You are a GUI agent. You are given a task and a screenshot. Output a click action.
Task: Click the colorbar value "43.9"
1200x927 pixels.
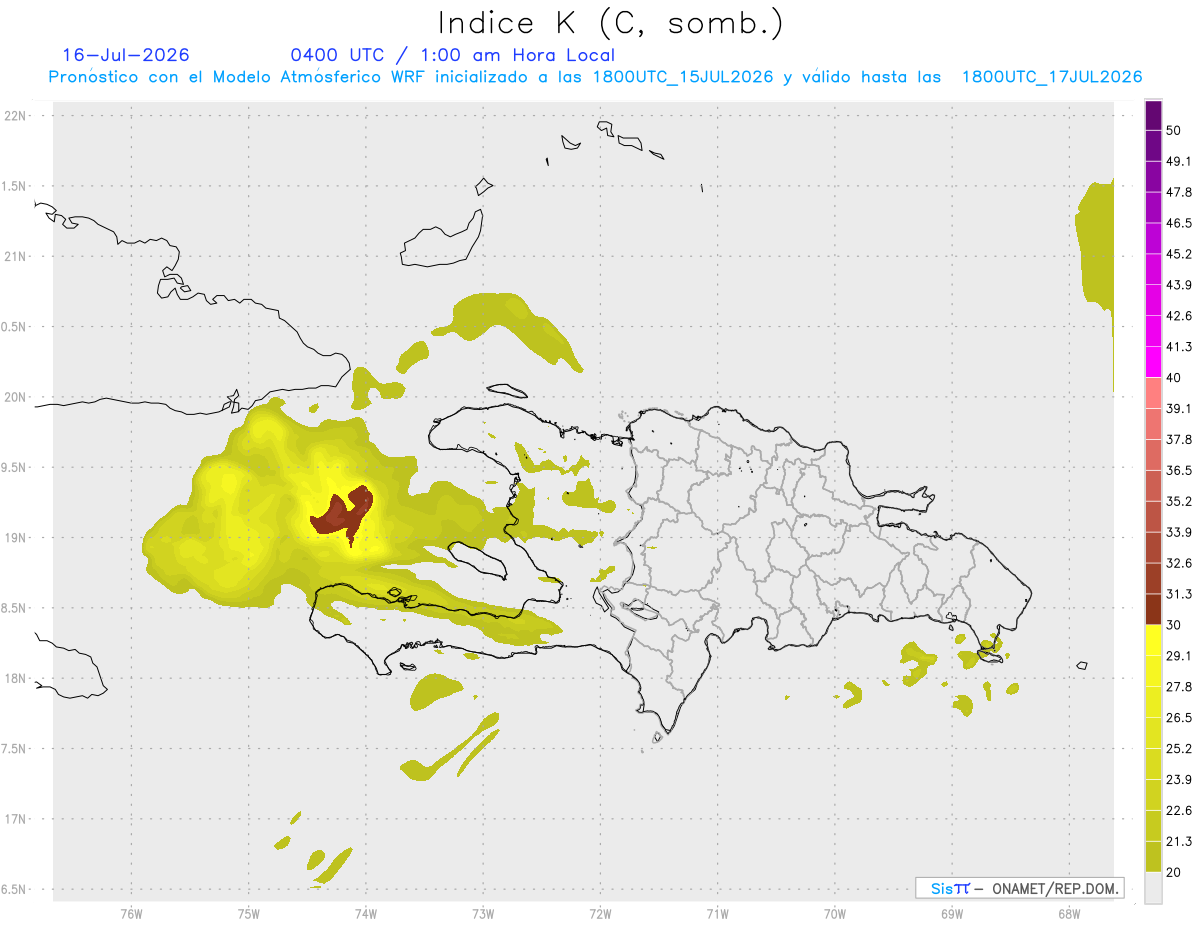click(1180, 285)
